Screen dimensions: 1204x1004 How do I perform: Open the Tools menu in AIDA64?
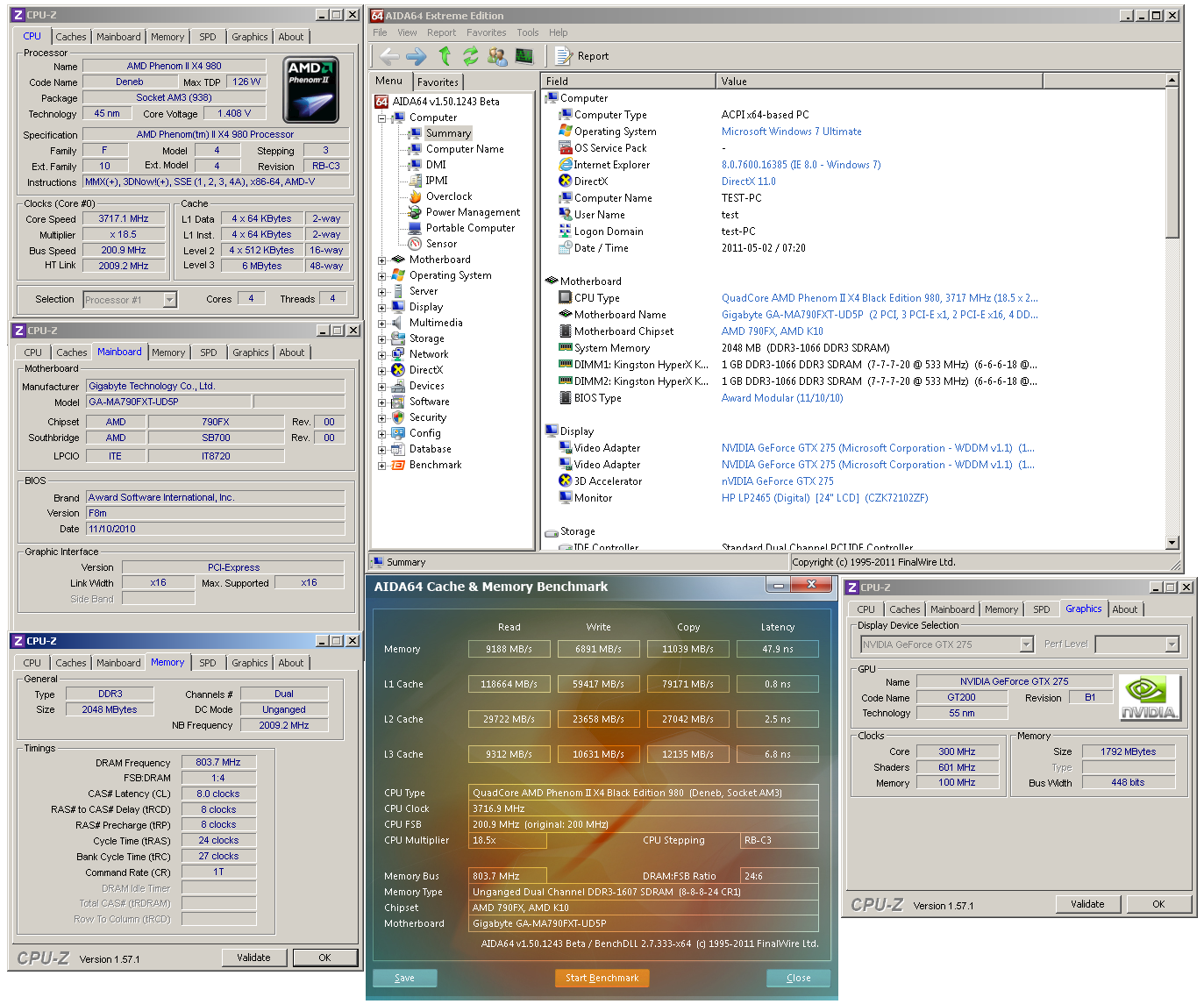(528, 32)
